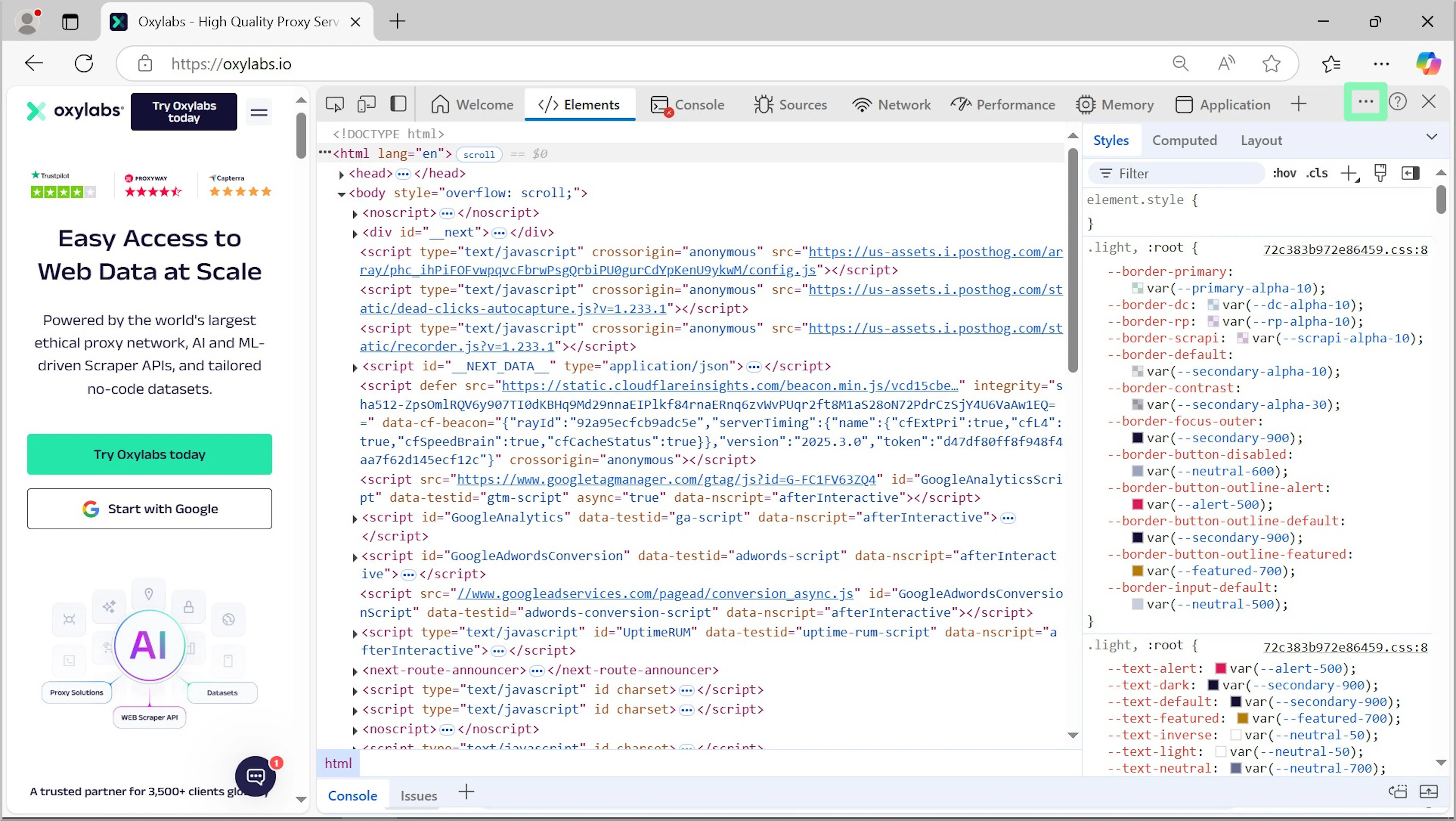The image size is (1456, 821).
Task: Open Customize and control DevTools ellipsis
Action: click(1365, 102)
